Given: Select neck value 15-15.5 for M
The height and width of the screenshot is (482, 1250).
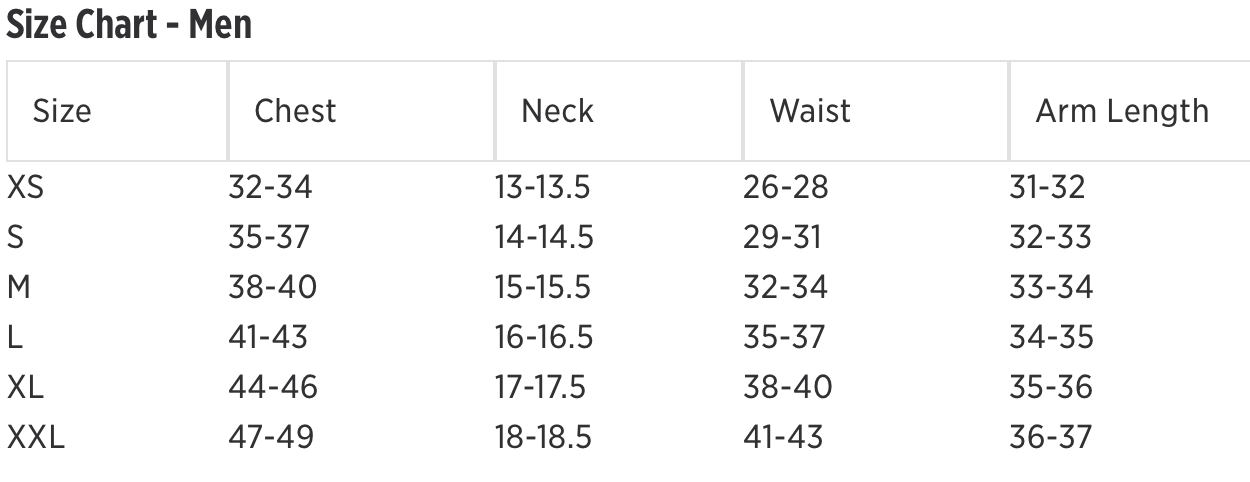Looking at the screenshot, I should pos(543,287).
